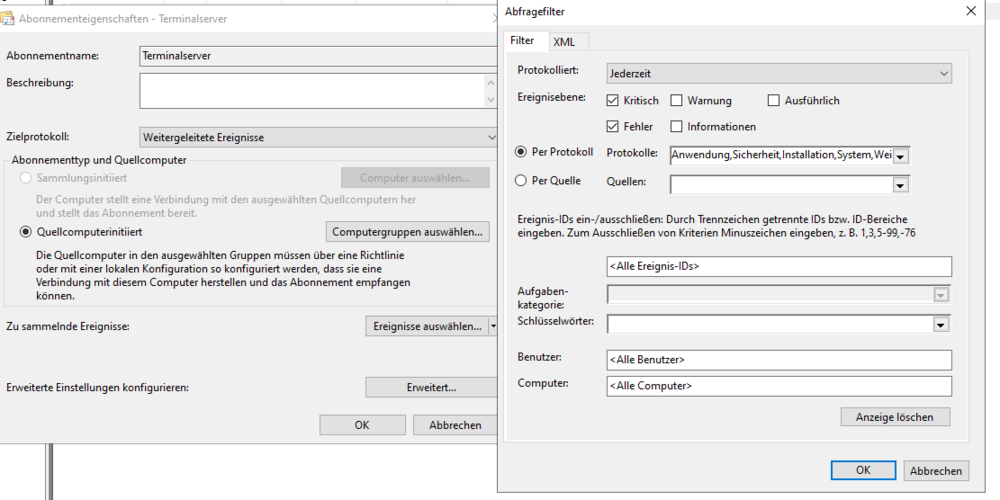Expand the Schlüsselwörter dropdown

point(940,324)
